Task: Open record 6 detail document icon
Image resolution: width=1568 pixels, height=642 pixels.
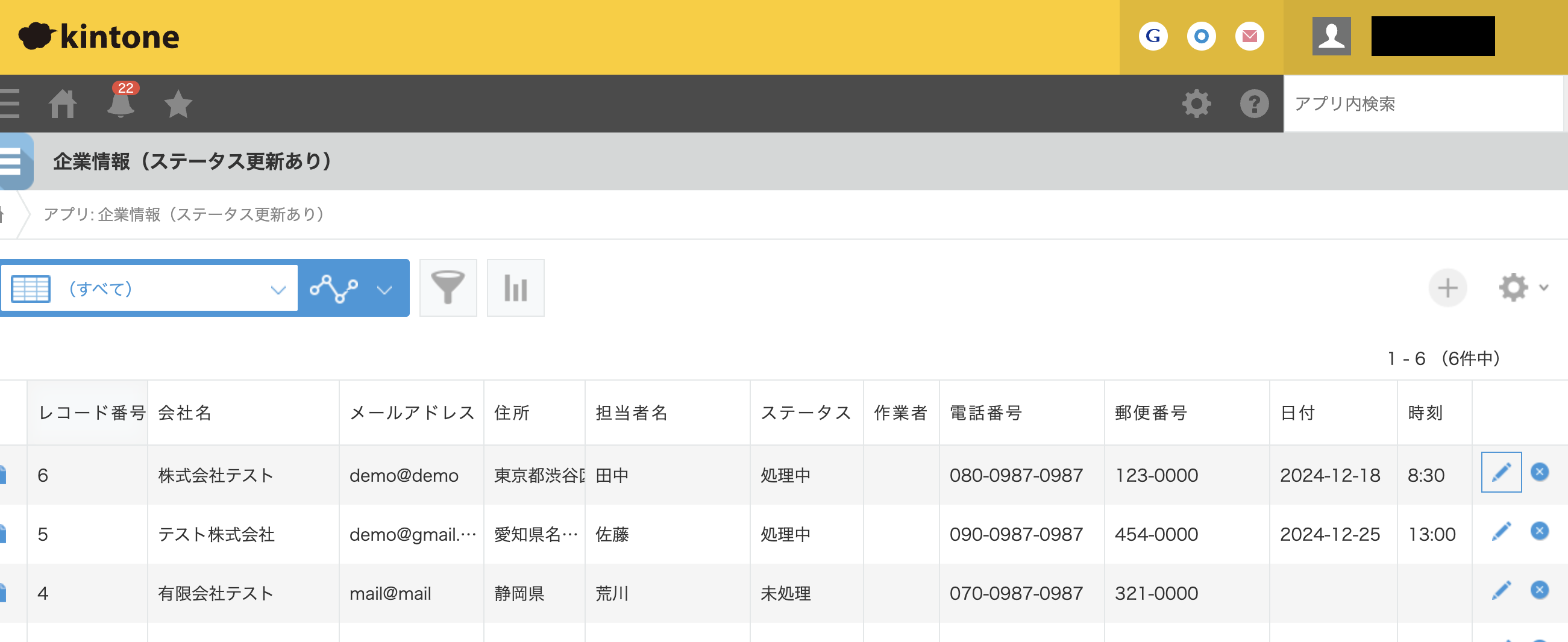Action: click(3, 475)
